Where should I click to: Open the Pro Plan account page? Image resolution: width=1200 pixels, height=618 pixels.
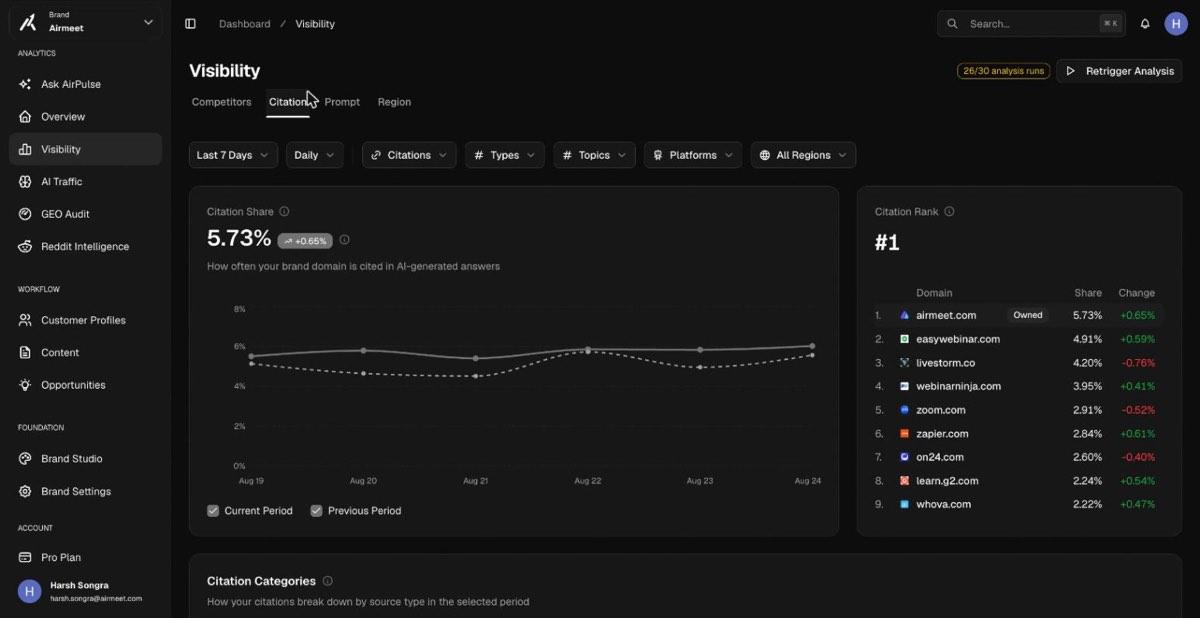tap(85, 557)
